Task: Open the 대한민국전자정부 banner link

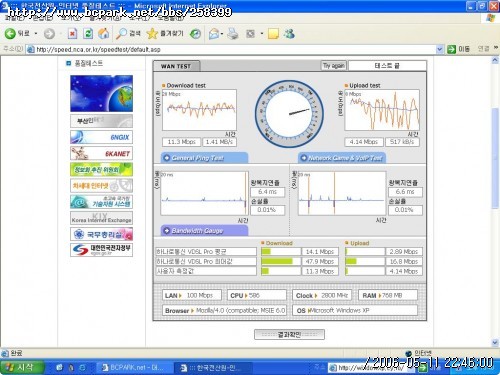Action: click(x=101, y=250)
